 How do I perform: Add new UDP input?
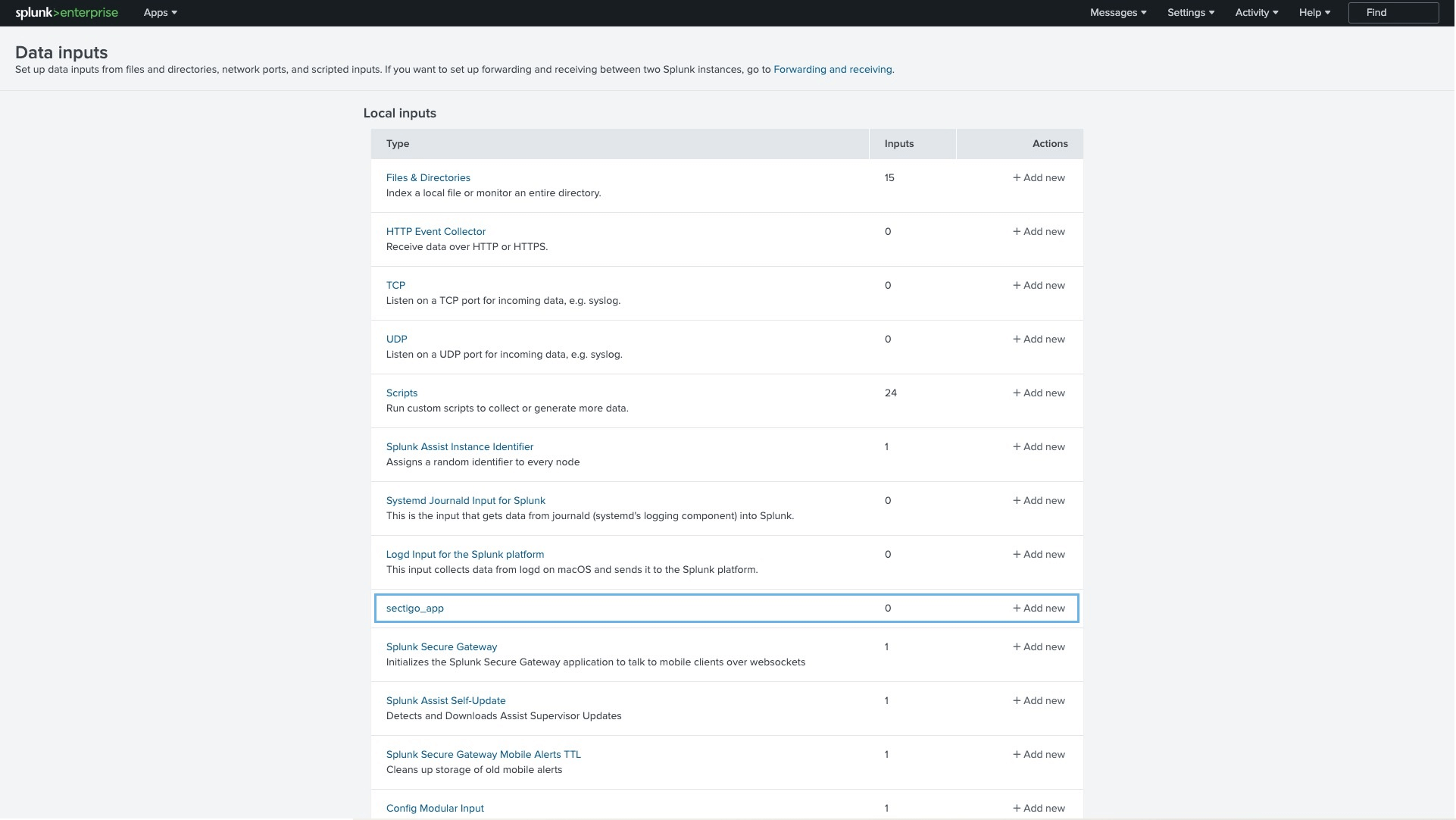1039,340
